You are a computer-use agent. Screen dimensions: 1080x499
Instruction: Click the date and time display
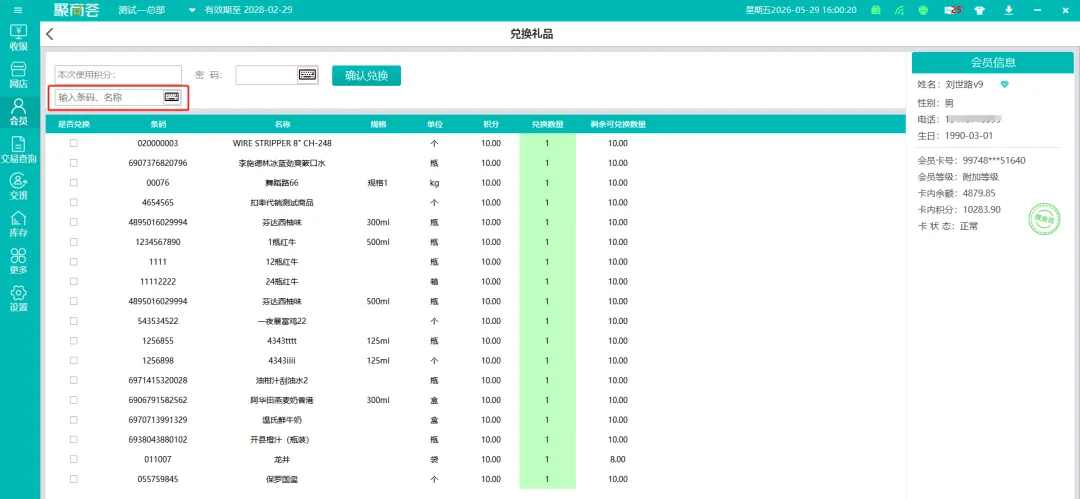tap(801, 10)
